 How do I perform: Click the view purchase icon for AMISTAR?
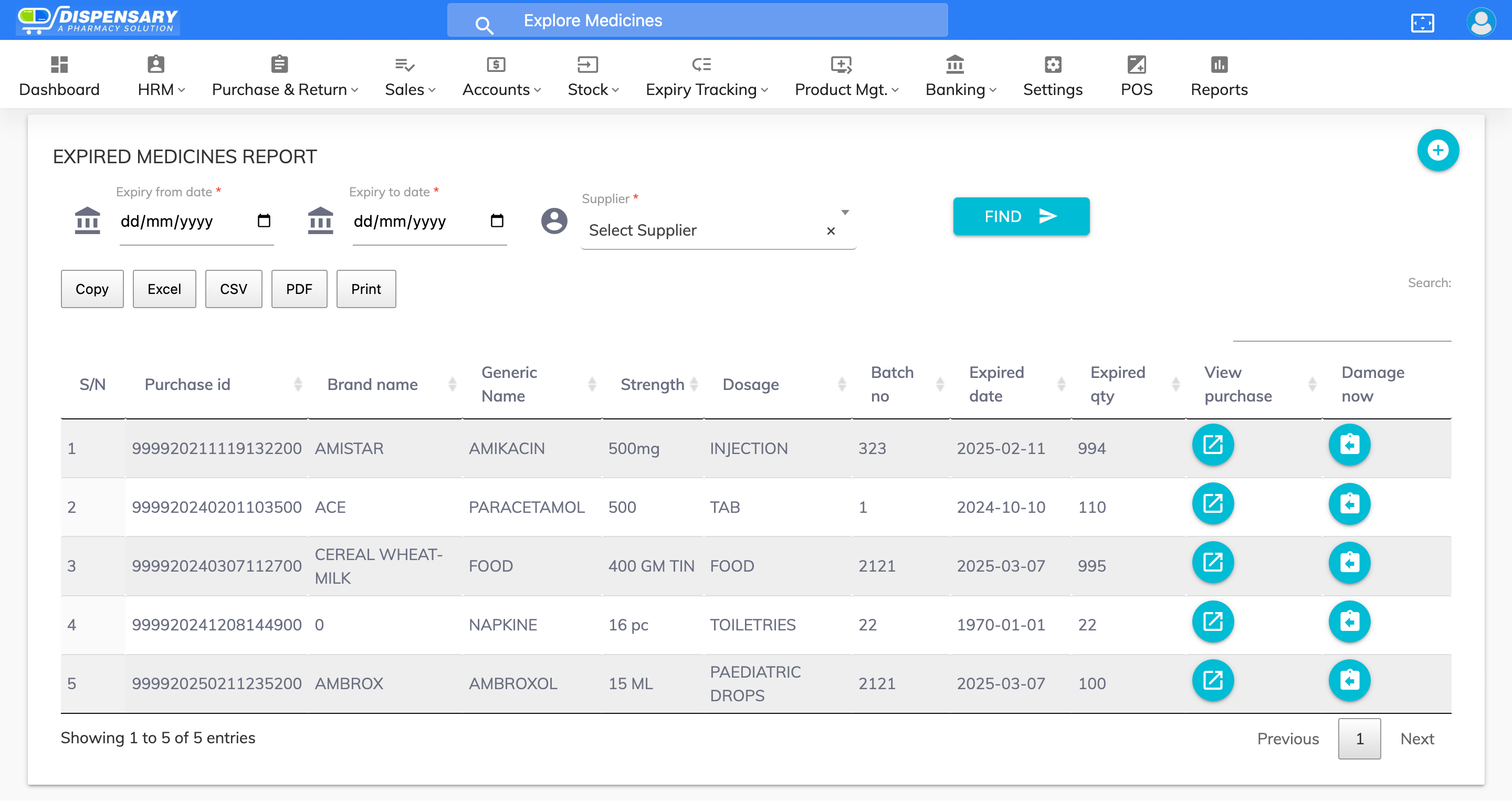(1213, 445)
